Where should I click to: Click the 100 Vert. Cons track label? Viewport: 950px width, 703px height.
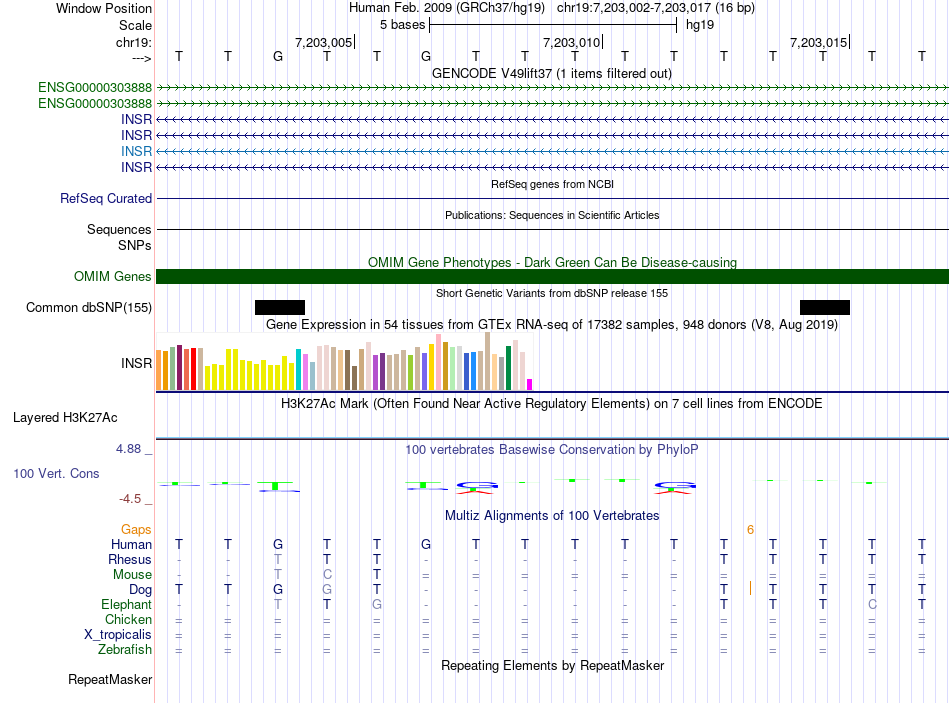point(56,473)
